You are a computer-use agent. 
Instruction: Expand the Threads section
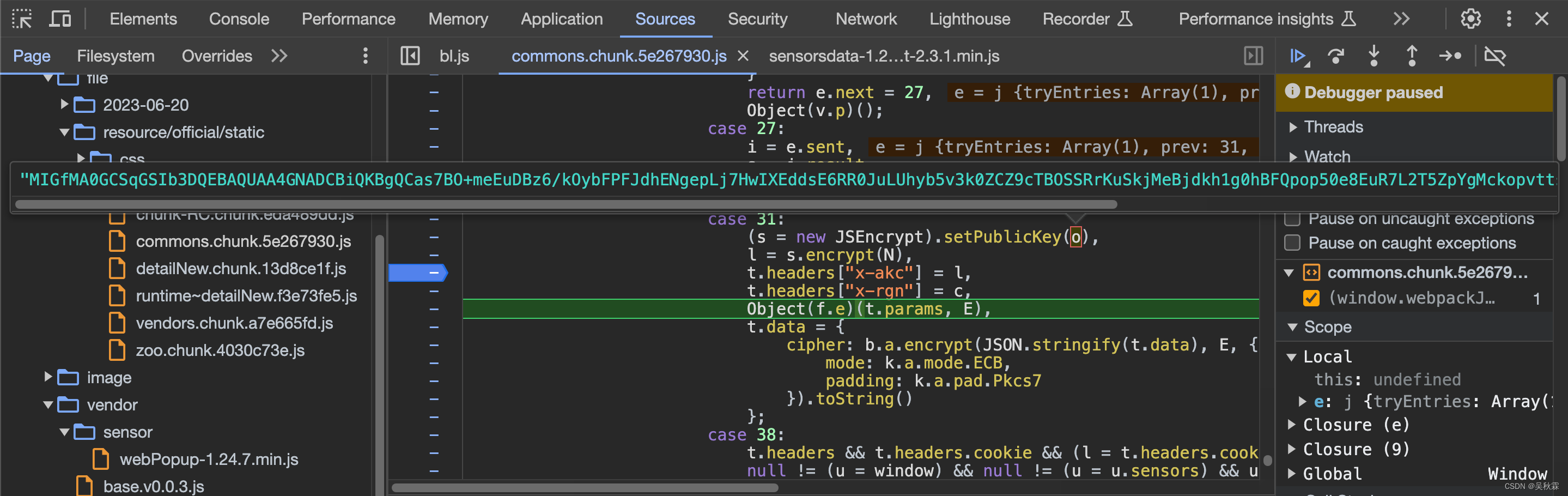(1293, 127)
